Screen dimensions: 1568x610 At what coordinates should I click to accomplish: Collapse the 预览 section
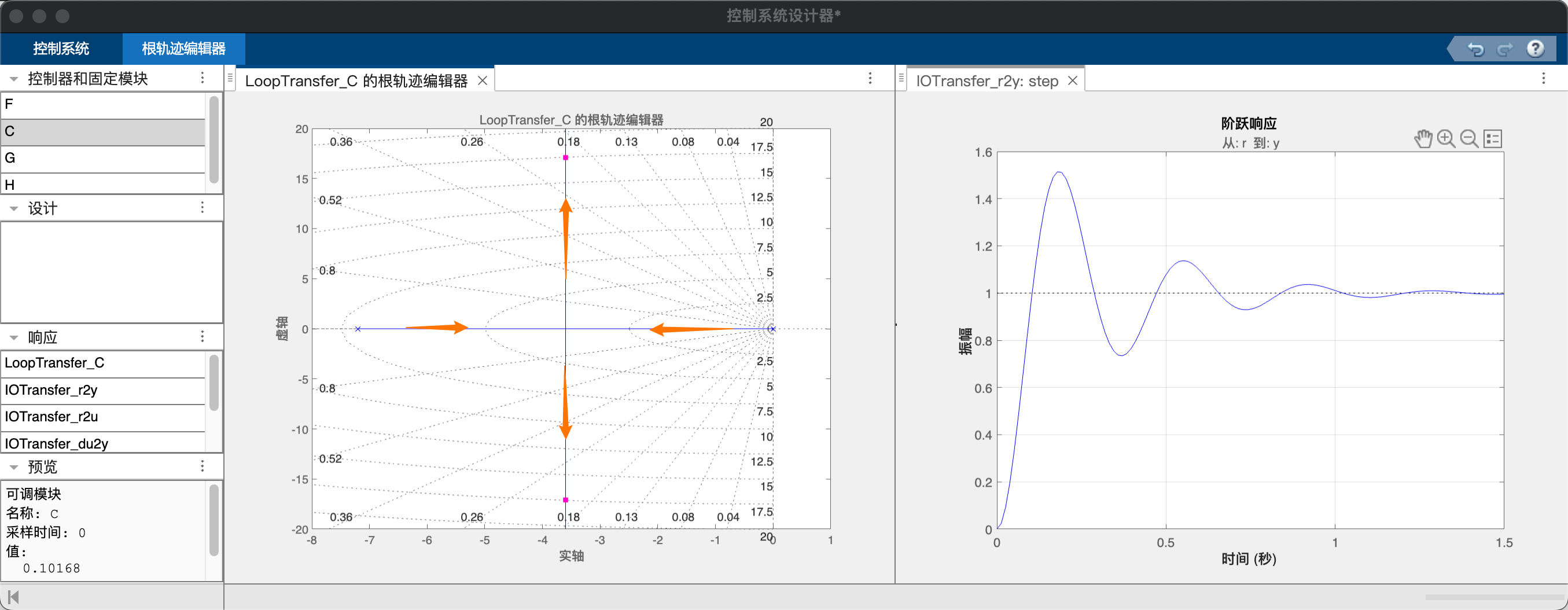pyautogui.click(x=13, y=467)
